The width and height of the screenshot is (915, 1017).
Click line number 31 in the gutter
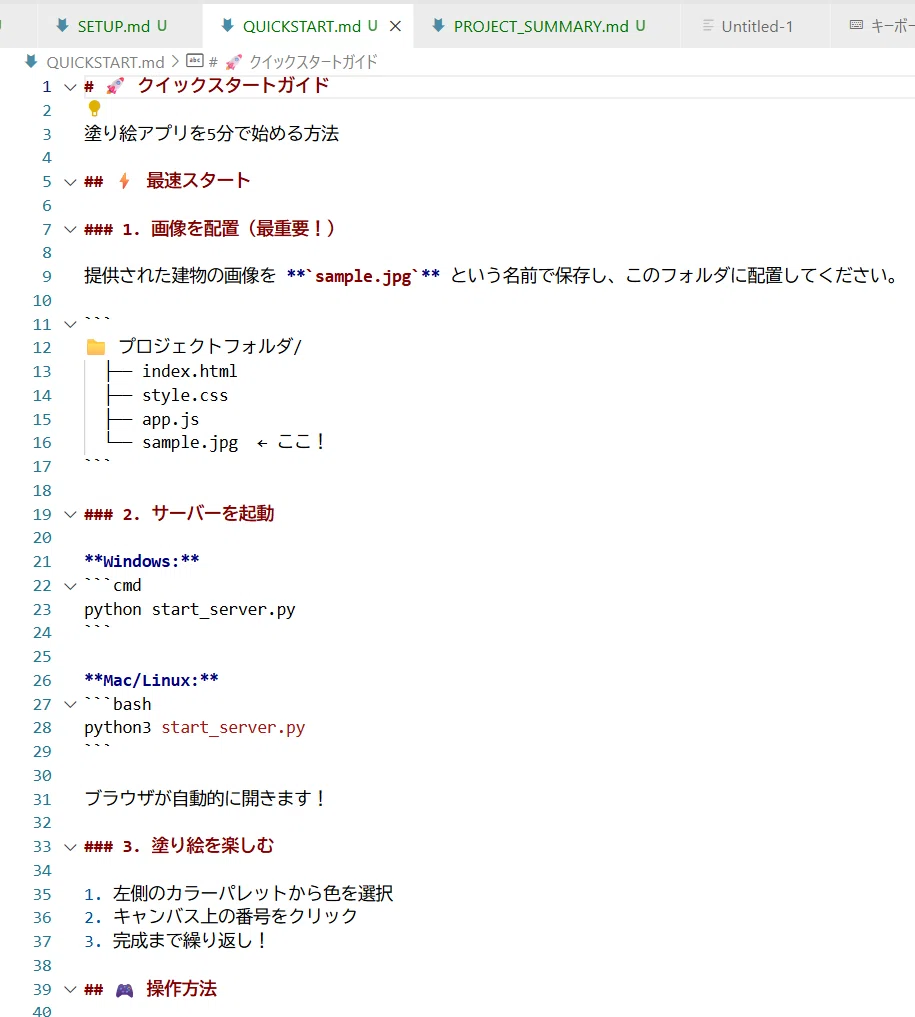tap(42, 800)
